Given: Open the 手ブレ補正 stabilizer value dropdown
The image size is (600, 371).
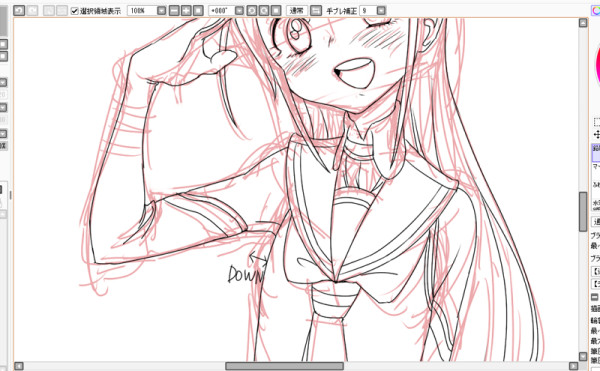Looking at the screenshot, I should 381,11.
